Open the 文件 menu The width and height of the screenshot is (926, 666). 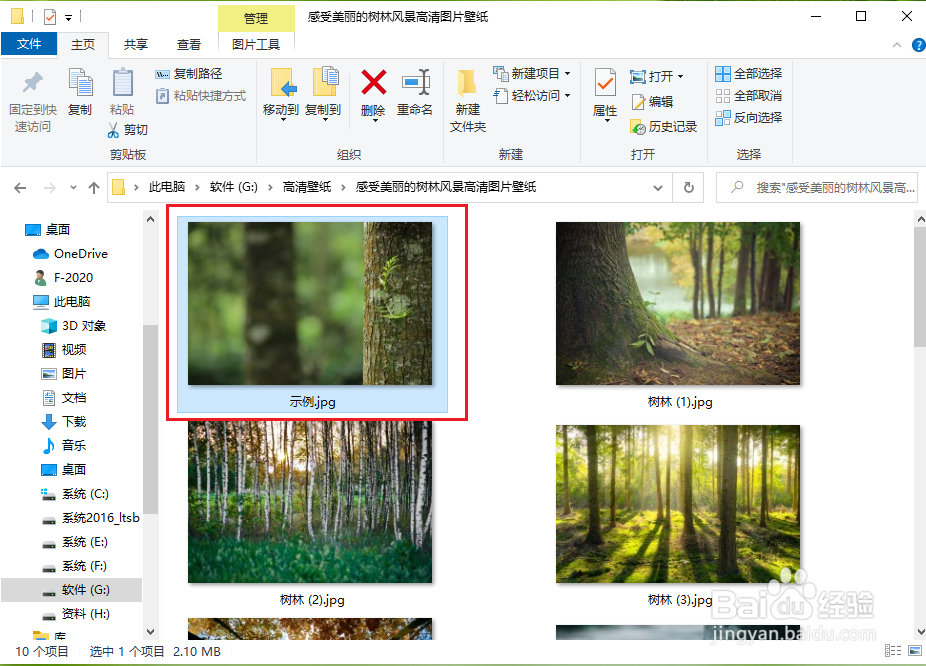pyautogui.click(x=30, y=44)
